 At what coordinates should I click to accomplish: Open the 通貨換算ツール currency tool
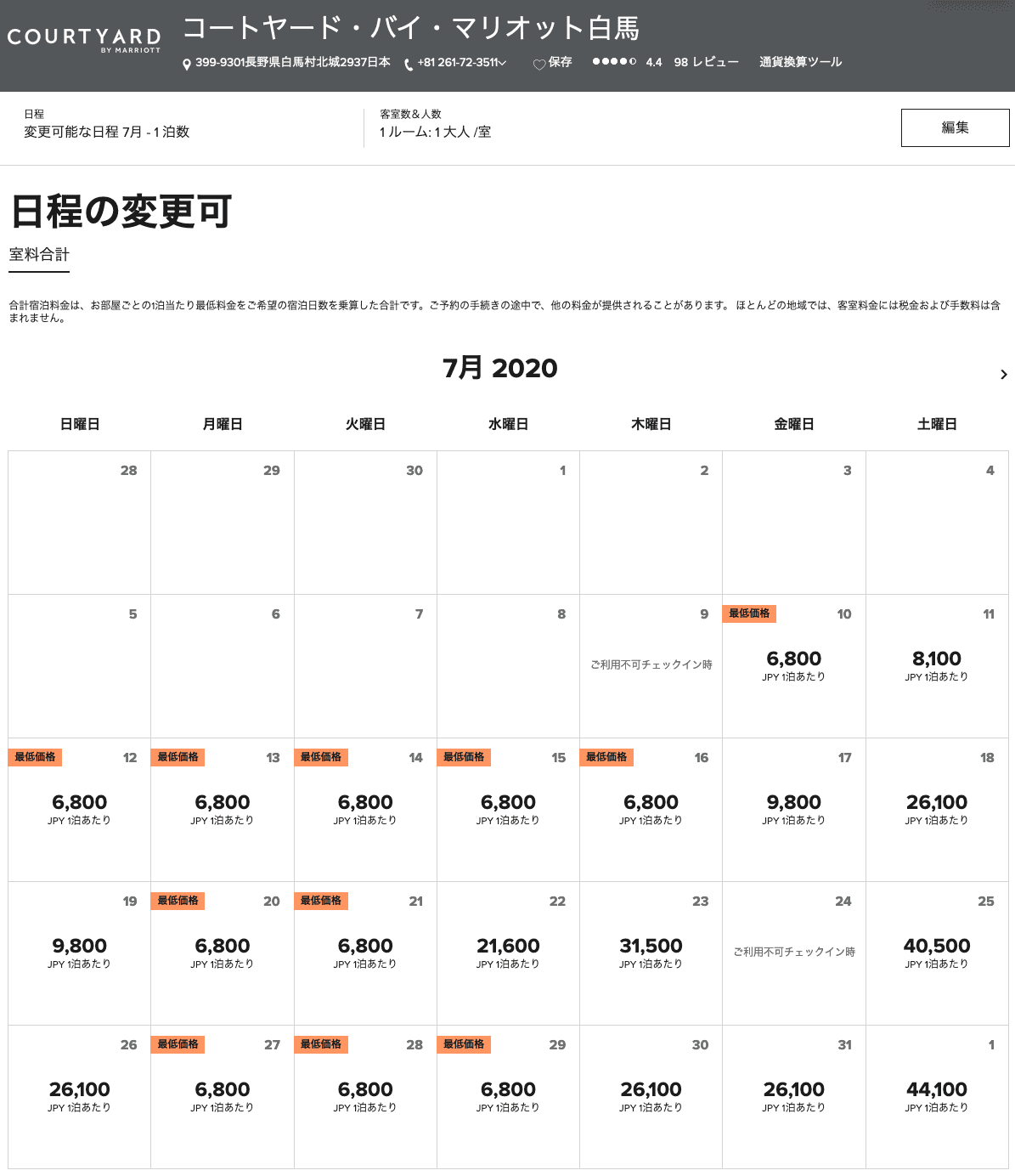click(800, 62)
